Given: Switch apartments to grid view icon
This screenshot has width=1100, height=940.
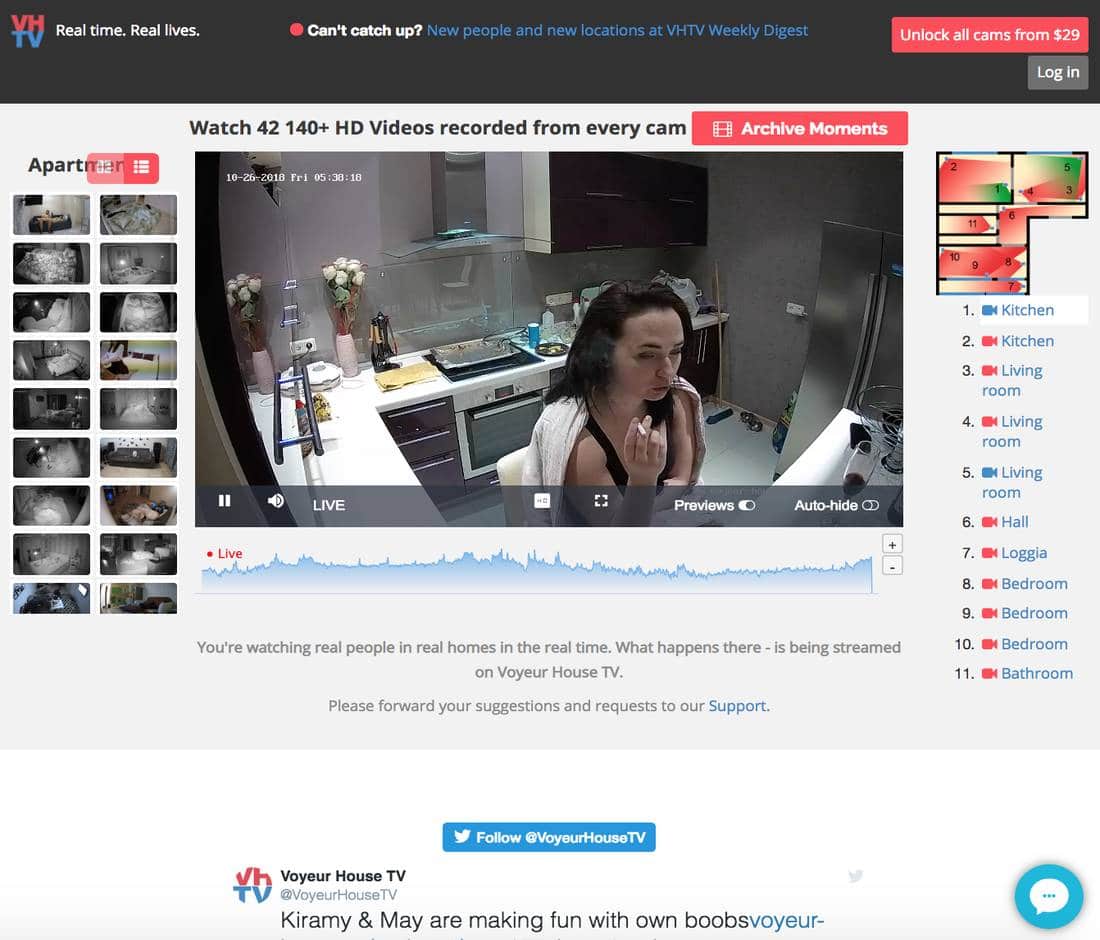Looking at the screenshot, I should pos(105,167).
